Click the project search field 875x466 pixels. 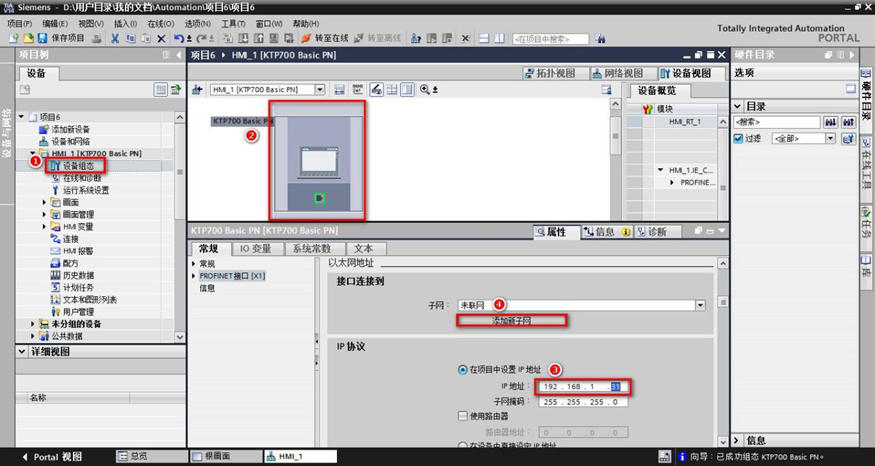click(551, 39)
